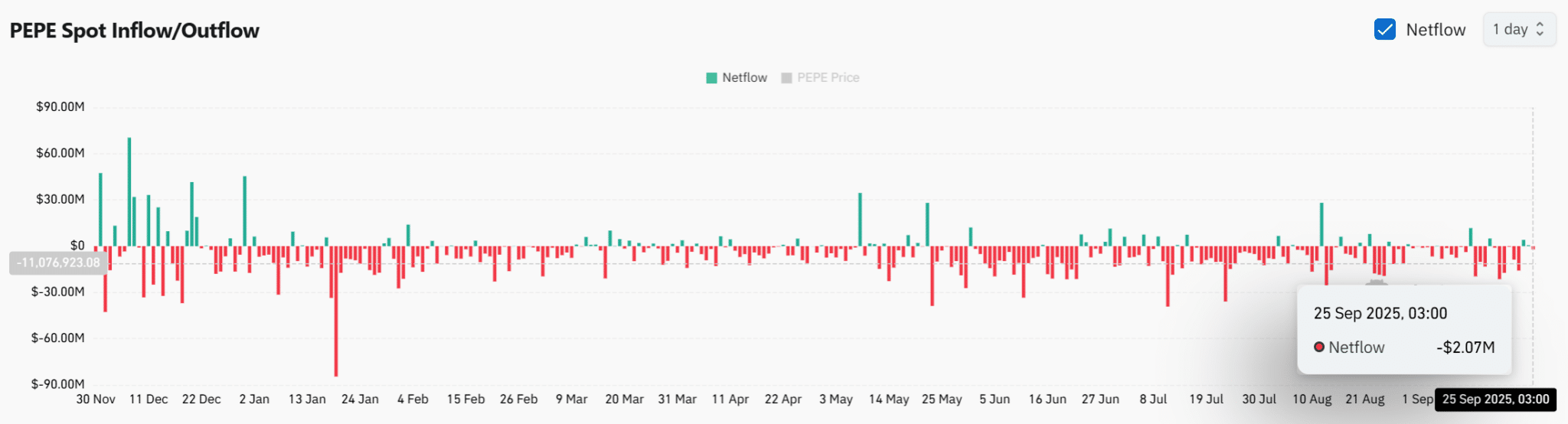Screen dimensions: 1568x424
Task: Click the $90.00M y-axis label
Action: coord(60,106)
